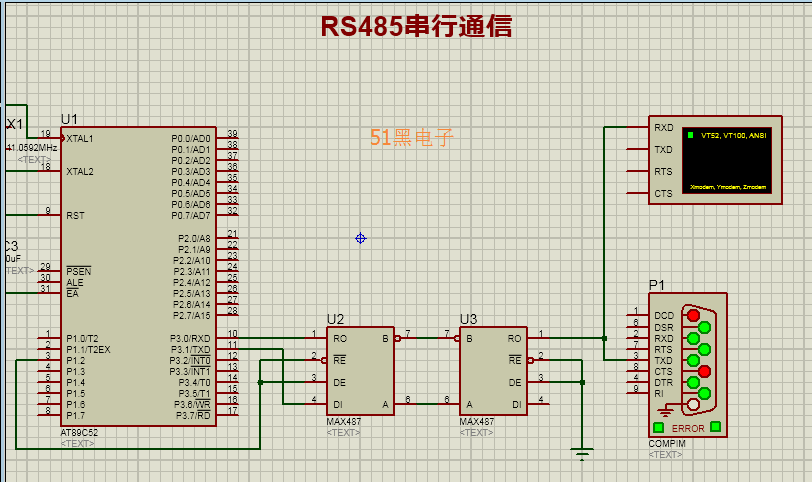Click the RST pin label on U1
812x482 pixels.
tap(75, 215)
